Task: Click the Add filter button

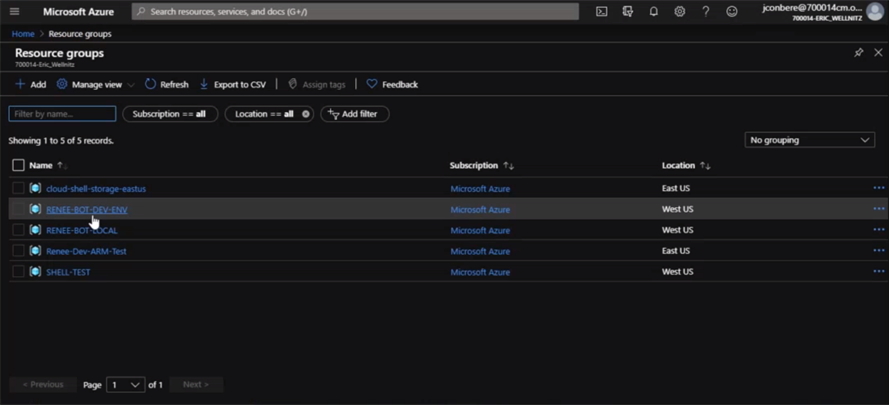Action: pyautogui.click(x=355, y=114)
